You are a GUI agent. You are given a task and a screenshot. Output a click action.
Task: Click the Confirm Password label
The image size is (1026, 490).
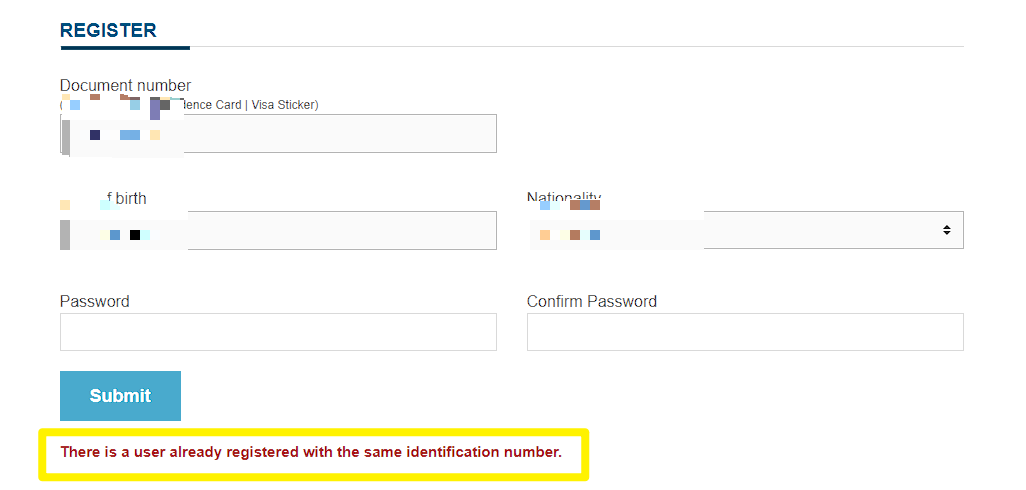(592, 301)
